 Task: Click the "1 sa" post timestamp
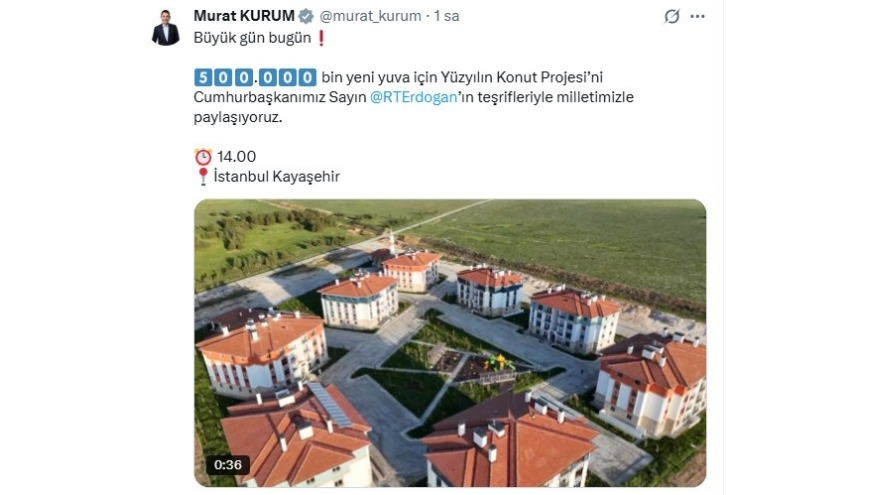coord(447,16)
